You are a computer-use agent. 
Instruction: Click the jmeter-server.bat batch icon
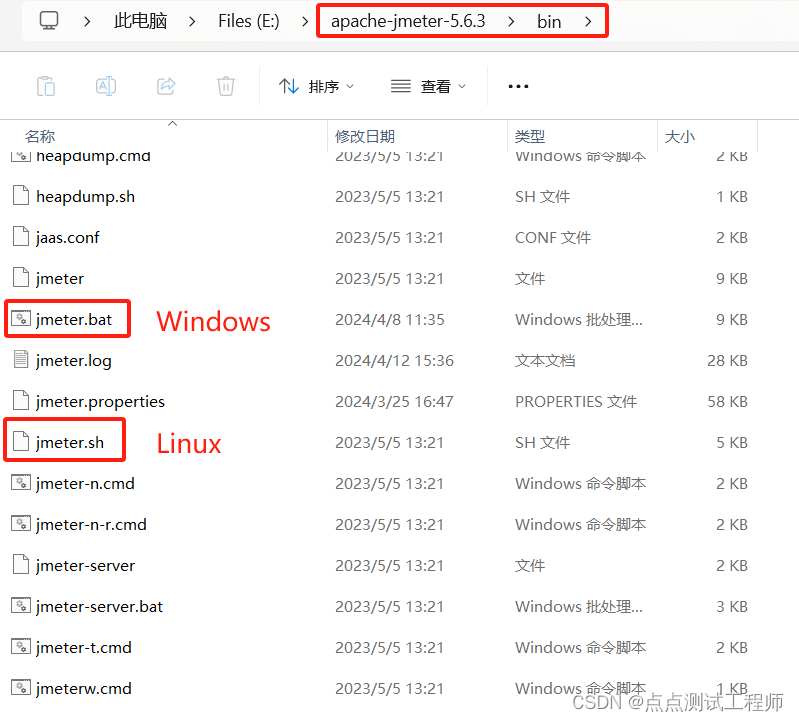21,606
